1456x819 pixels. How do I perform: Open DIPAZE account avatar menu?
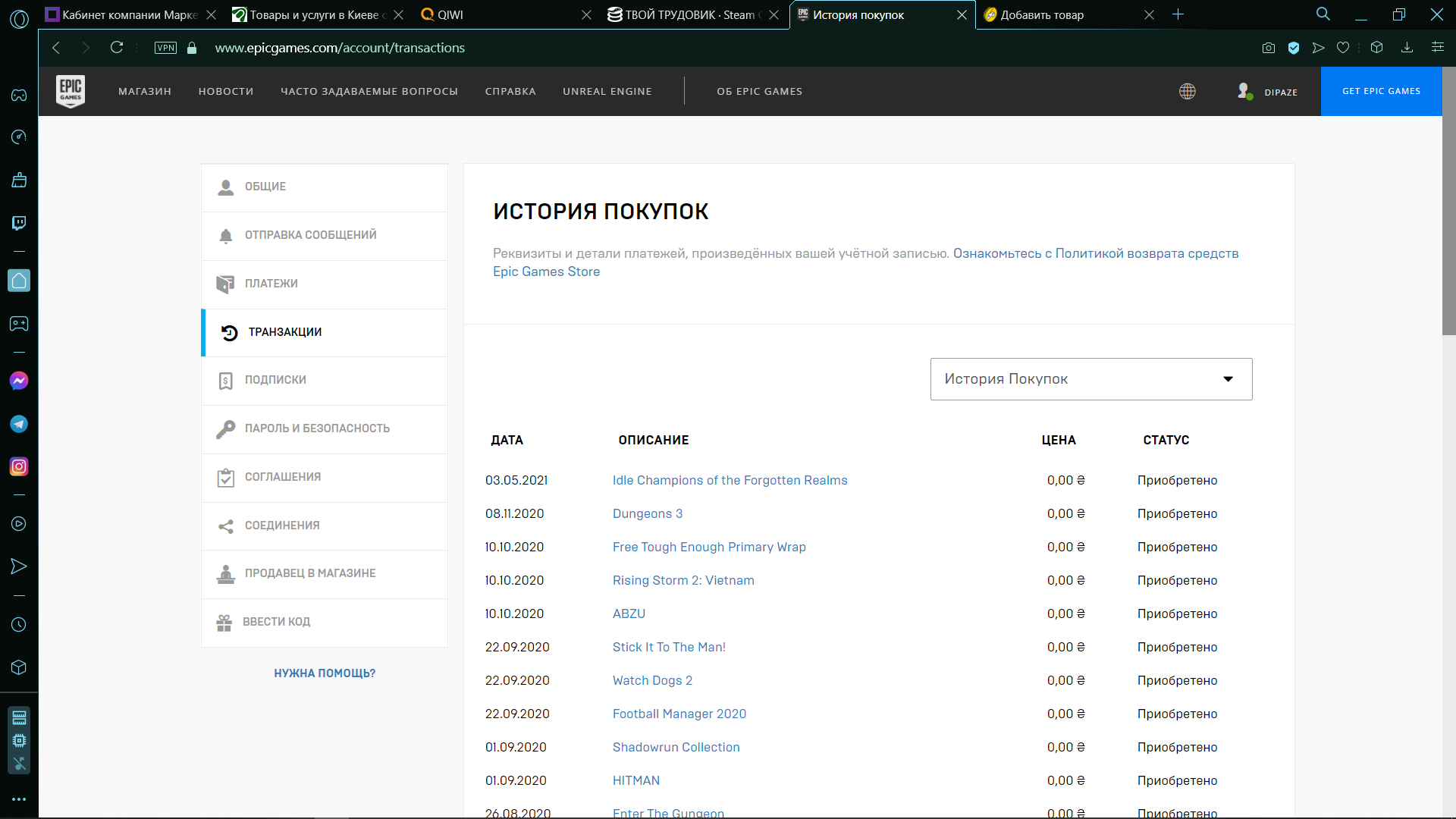(1244, 91)
